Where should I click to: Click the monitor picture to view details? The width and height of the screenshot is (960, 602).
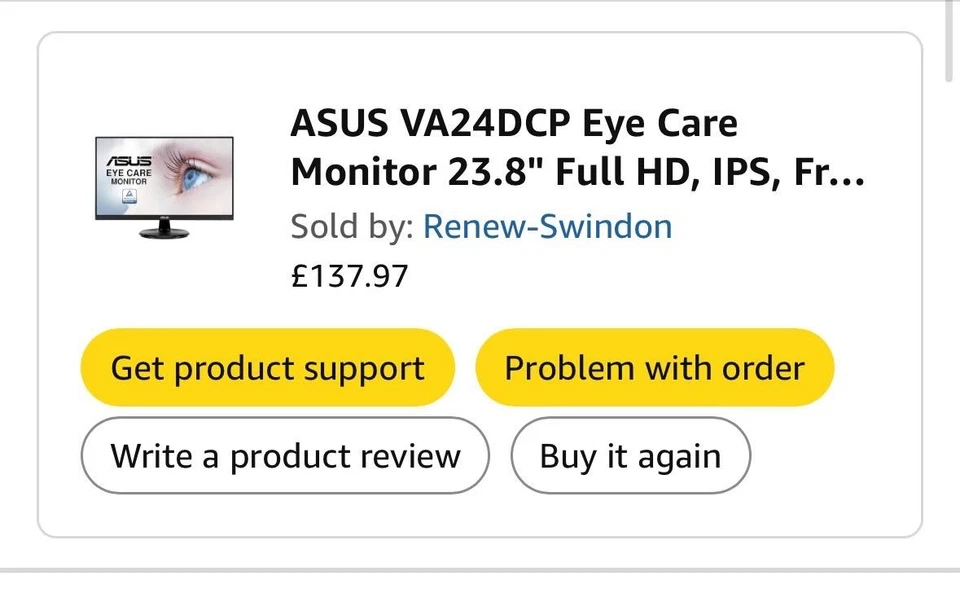coord(165,190)
